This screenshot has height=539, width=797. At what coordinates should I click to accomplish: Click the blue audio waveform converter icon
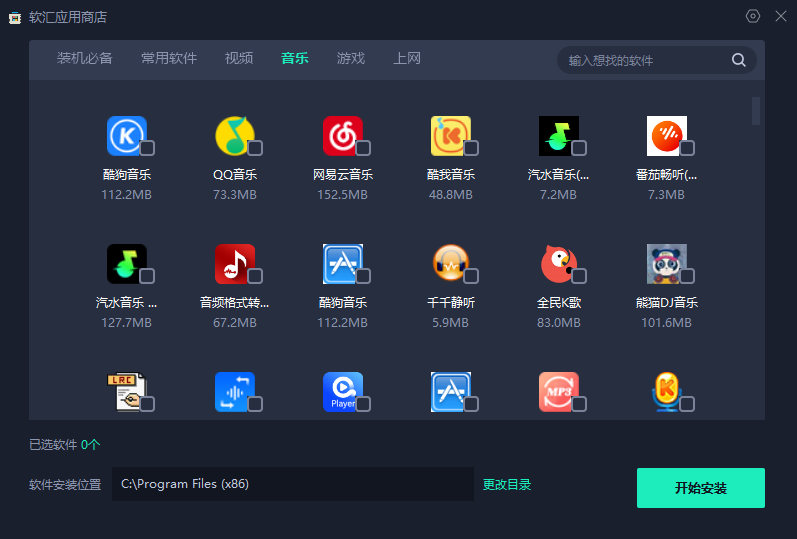coord(234,392)
